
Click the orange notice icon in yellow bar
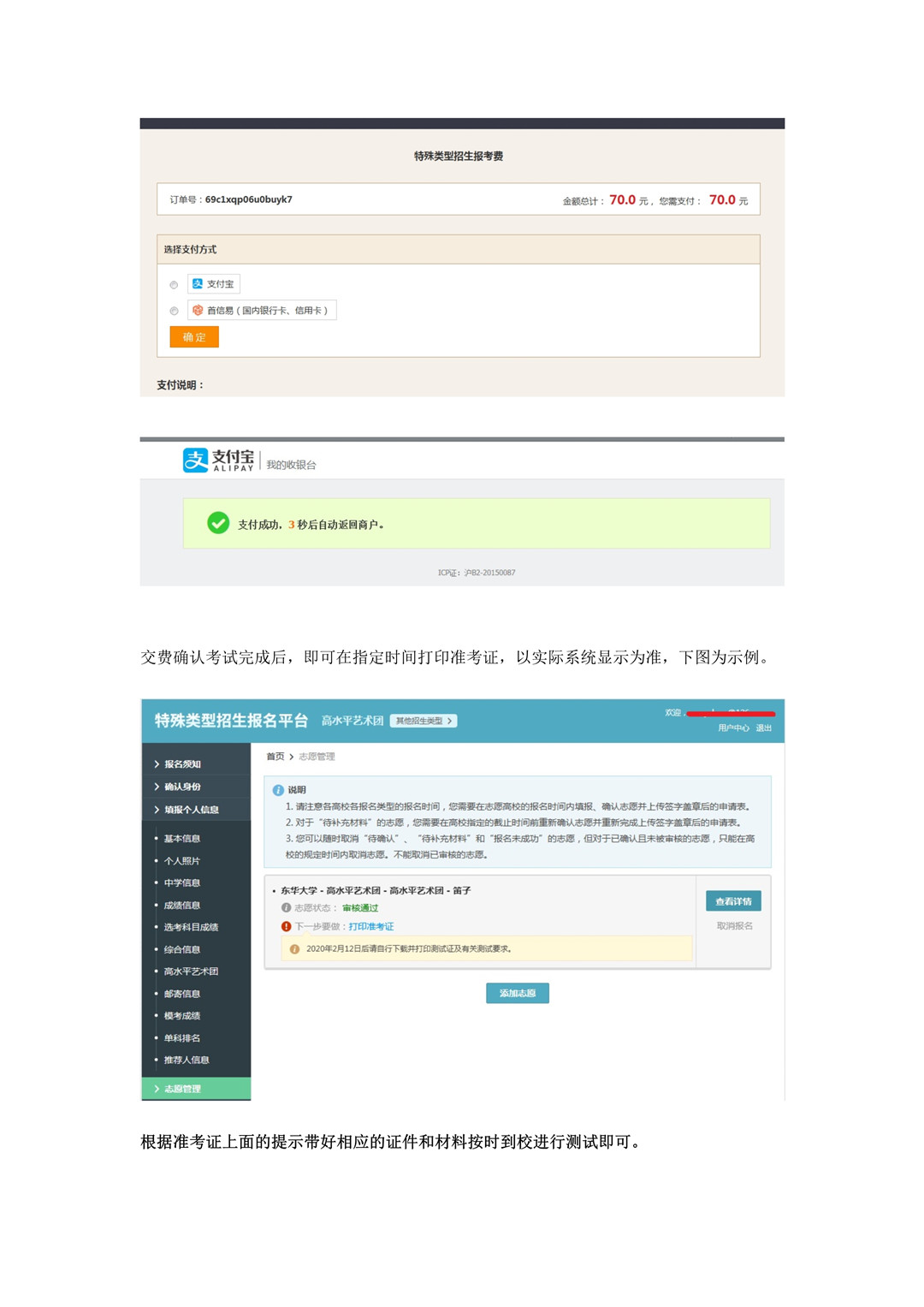[x=294, y=949]
